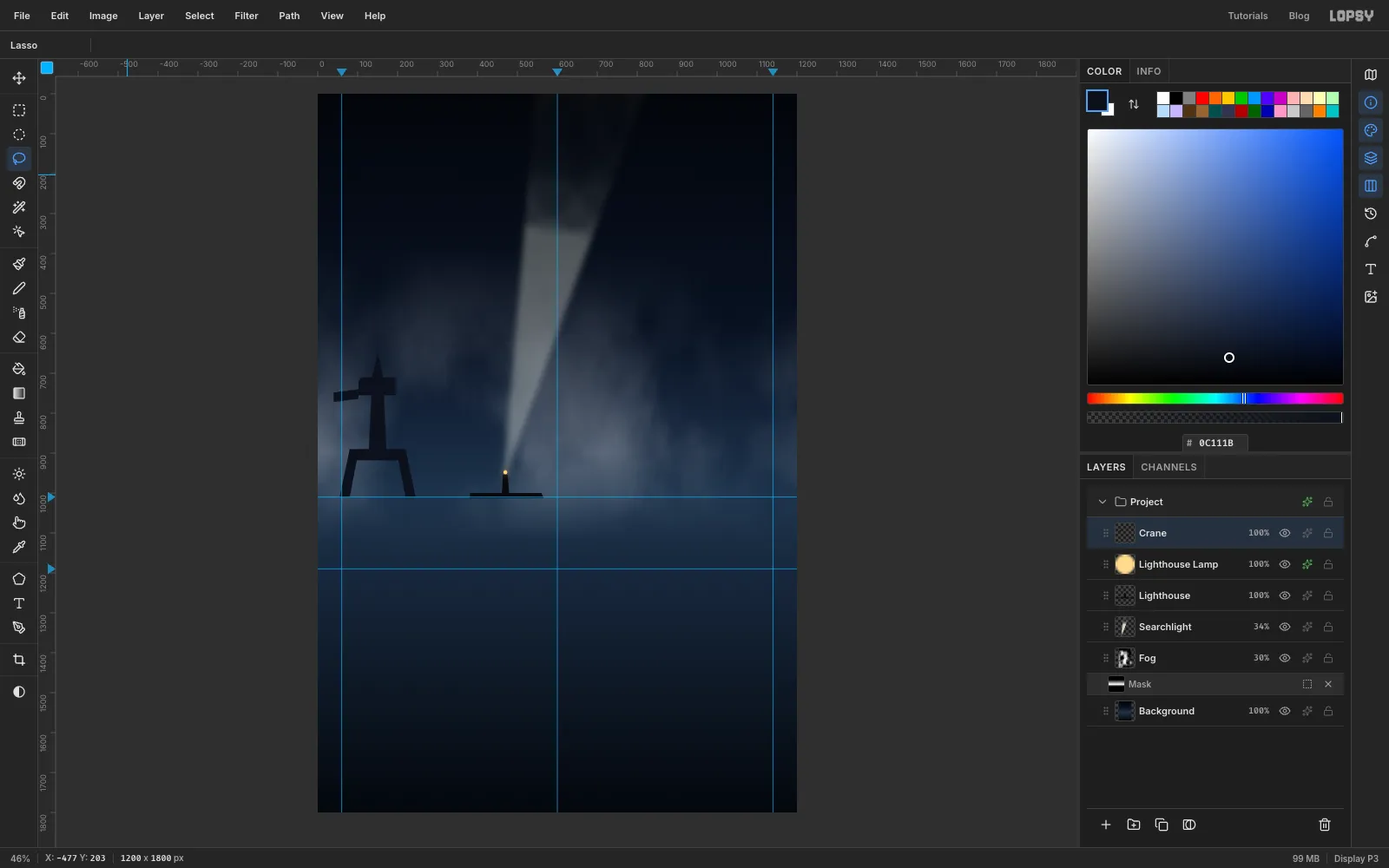Screen dimensions: 1389x868
Task: Select the Searchlight layer thumbnail
Action: pyautogui.click(x=1125, y=627)
